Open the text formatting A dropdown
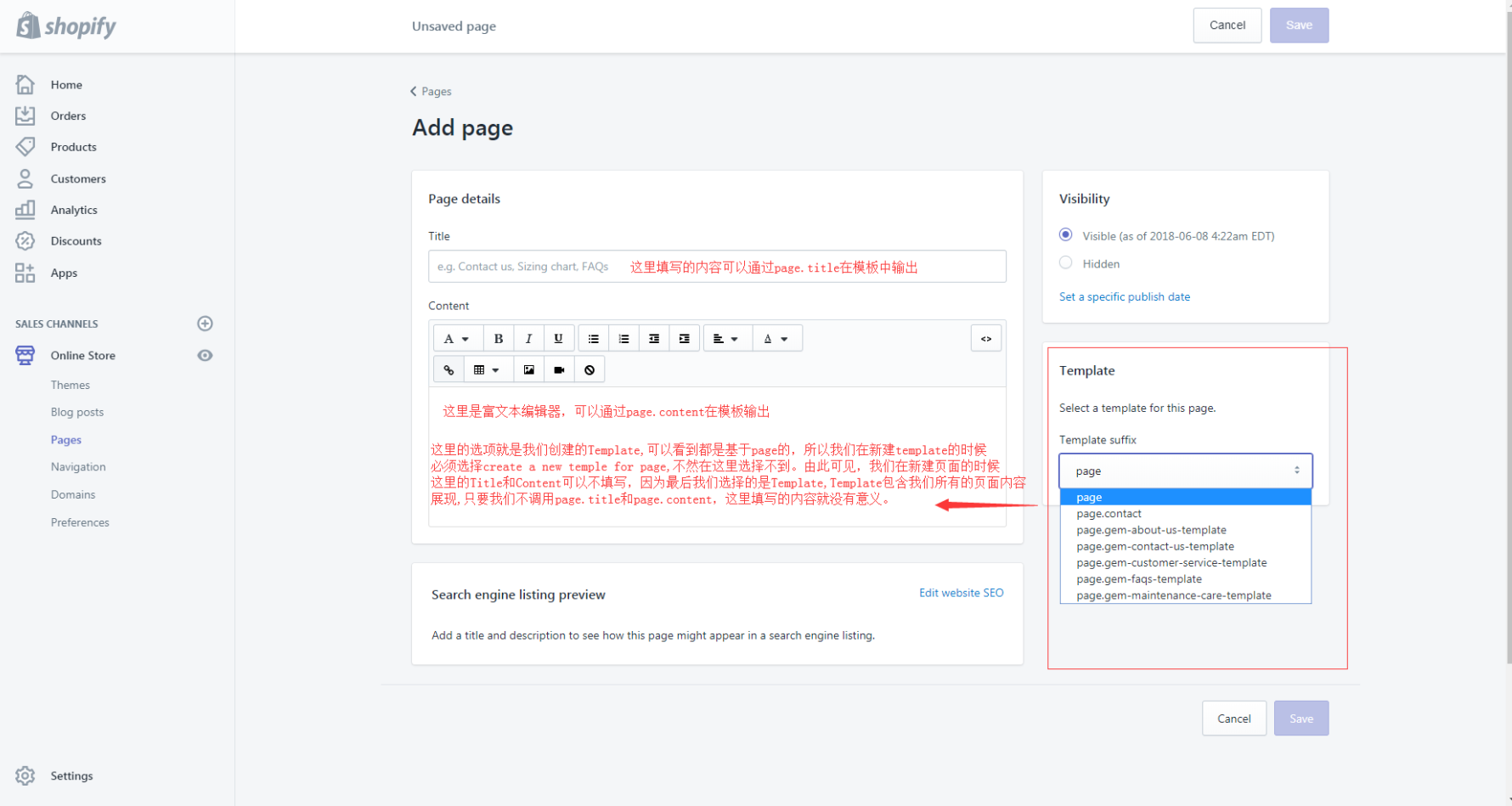 point(458,338)
